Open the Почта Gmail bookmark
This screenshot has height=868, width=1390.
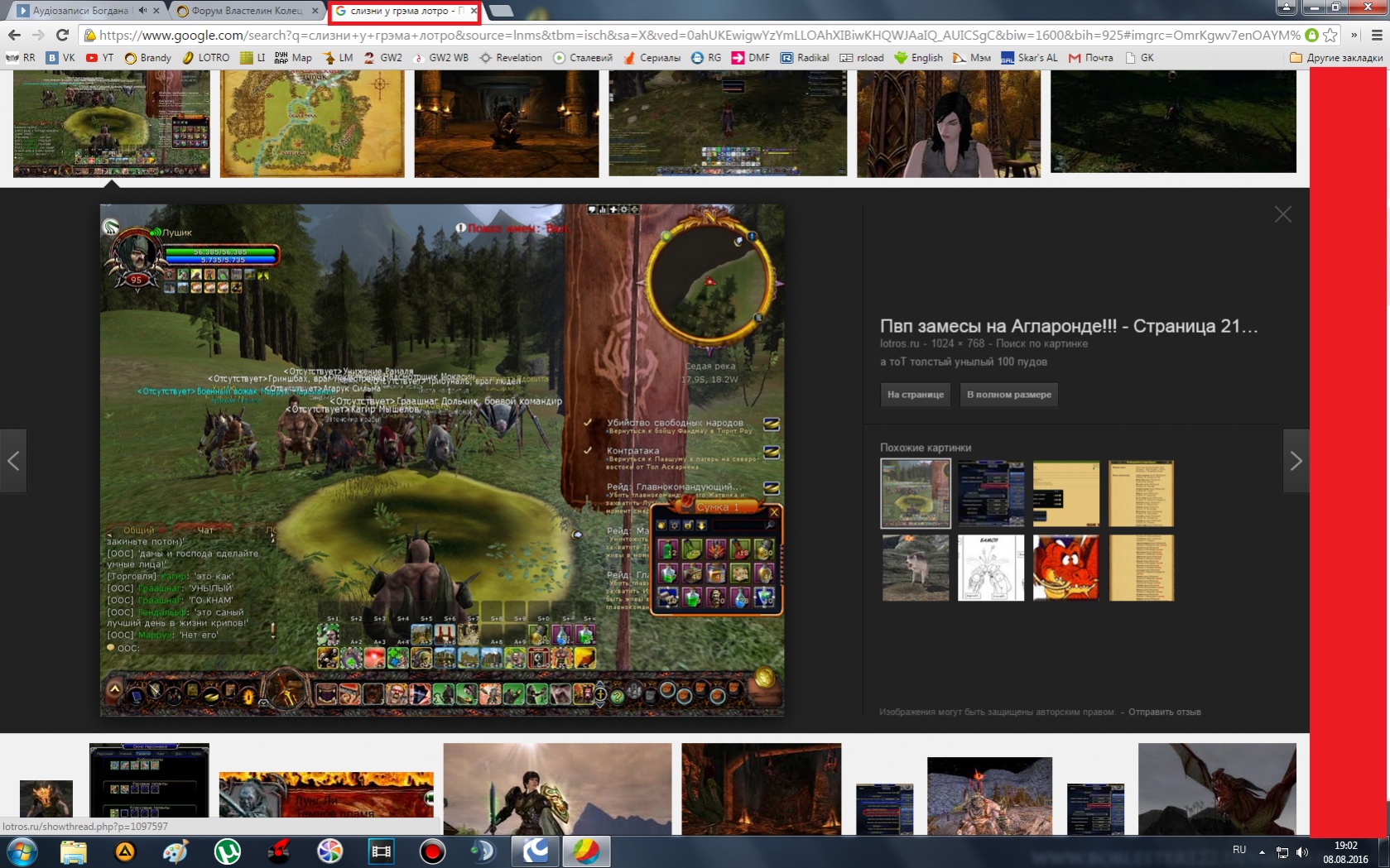click(1090, 58)
